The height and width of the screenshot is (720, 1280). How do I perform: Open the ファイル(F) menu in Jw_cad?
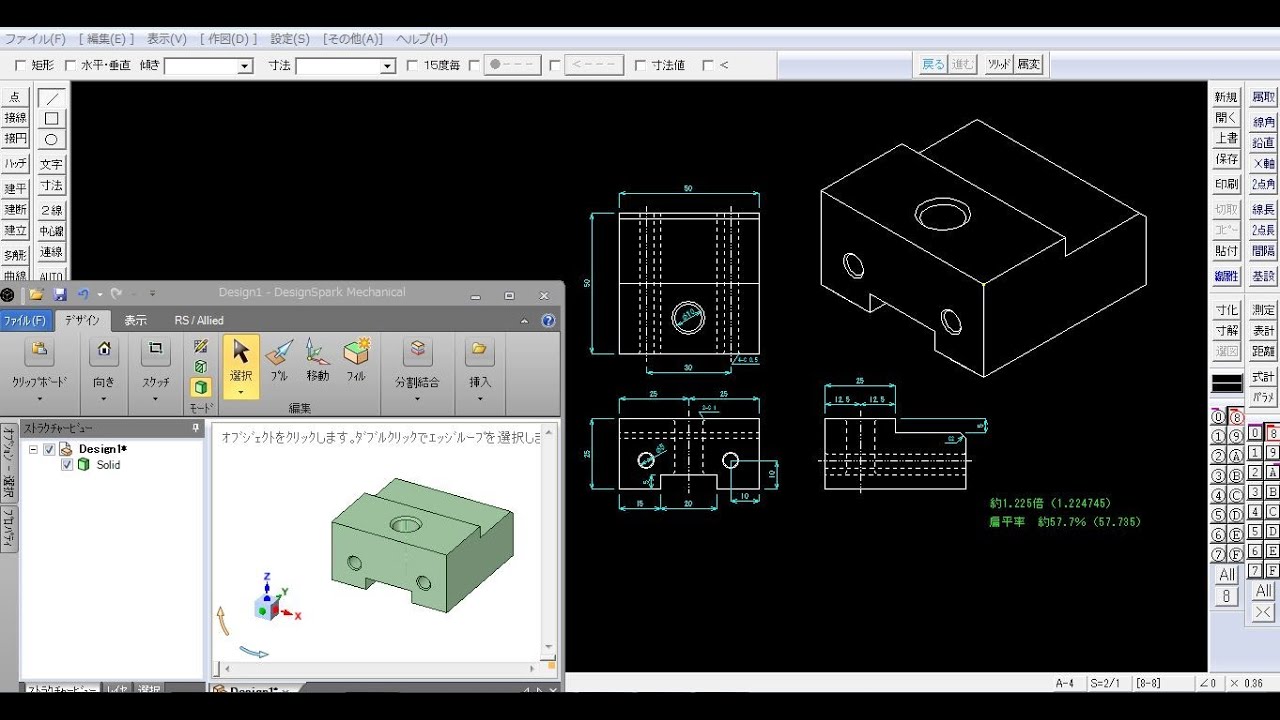[x=35, y=39]
